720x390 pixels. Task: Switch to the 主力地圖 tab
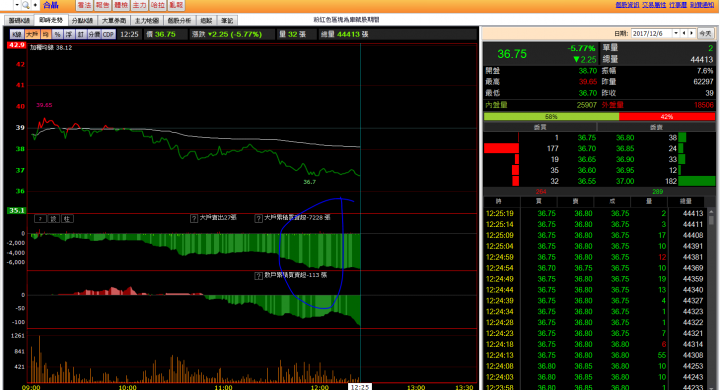coord(147,21)
